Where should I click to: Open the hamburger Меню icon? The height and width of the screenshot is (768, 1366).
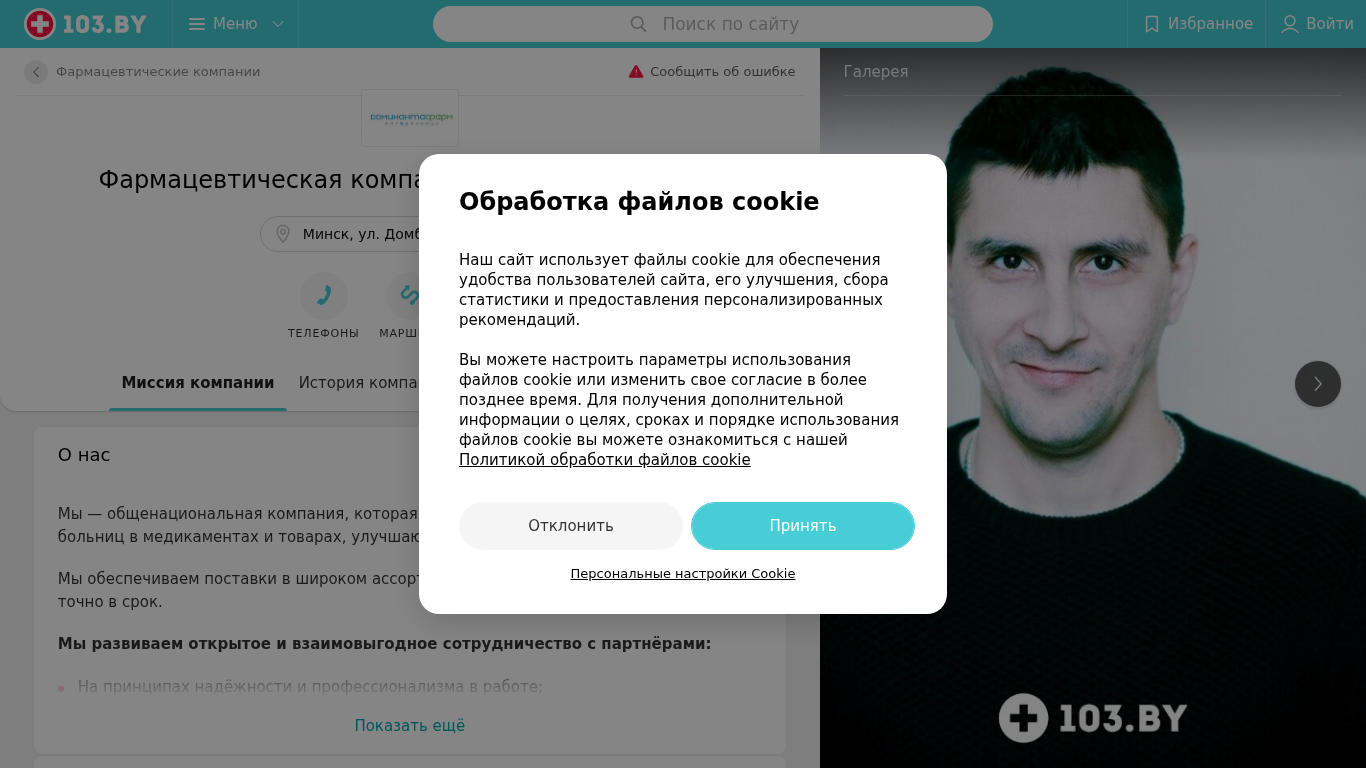(x=197, y=24)
